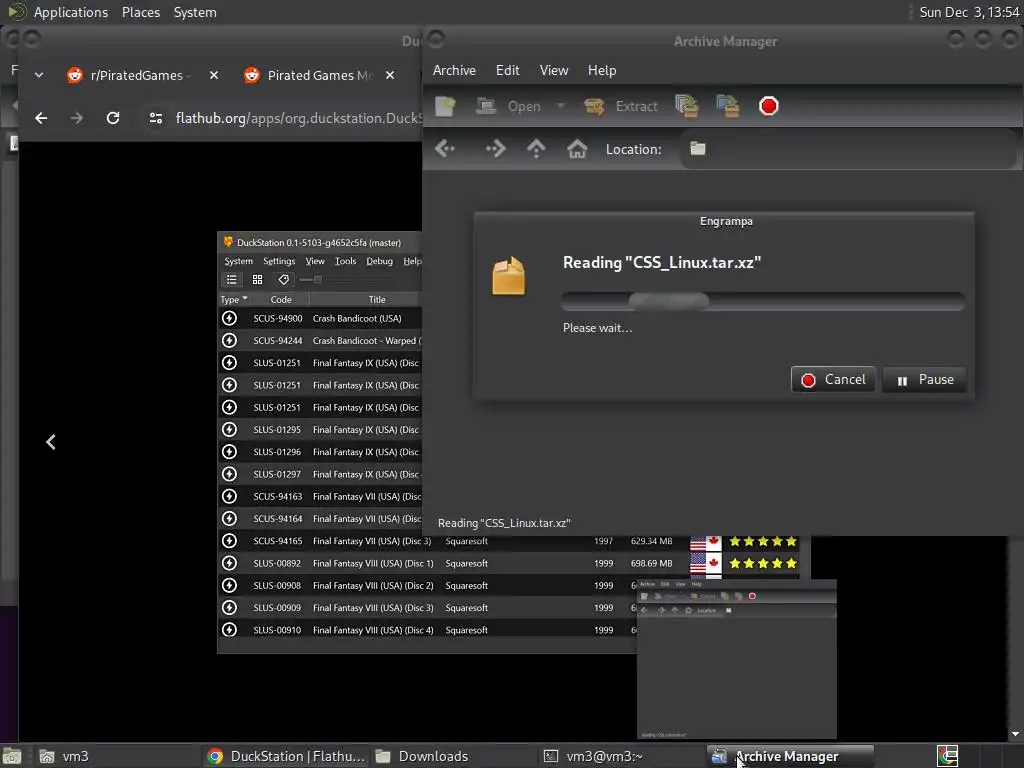
Task: Switch to the DuckStation Flathub Chrome taskbar item
Action: [x=286, y=756]
